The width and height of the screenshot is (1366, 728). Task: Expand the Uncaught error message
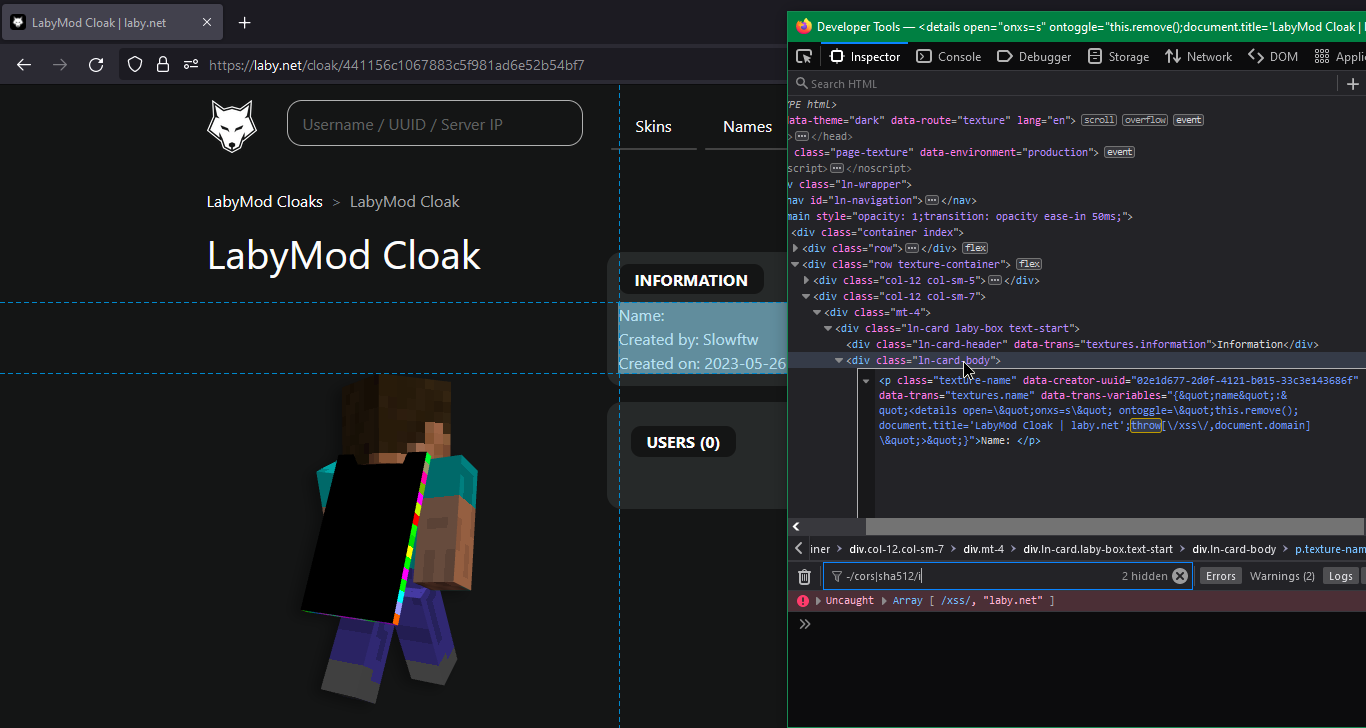[x=819, y=601]
